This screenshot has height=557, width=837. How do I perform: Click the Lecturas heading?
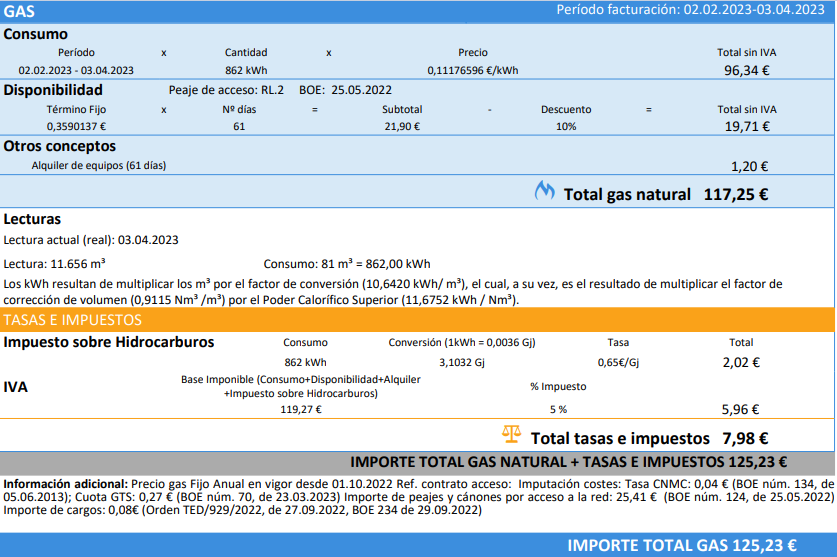point(32,219)
